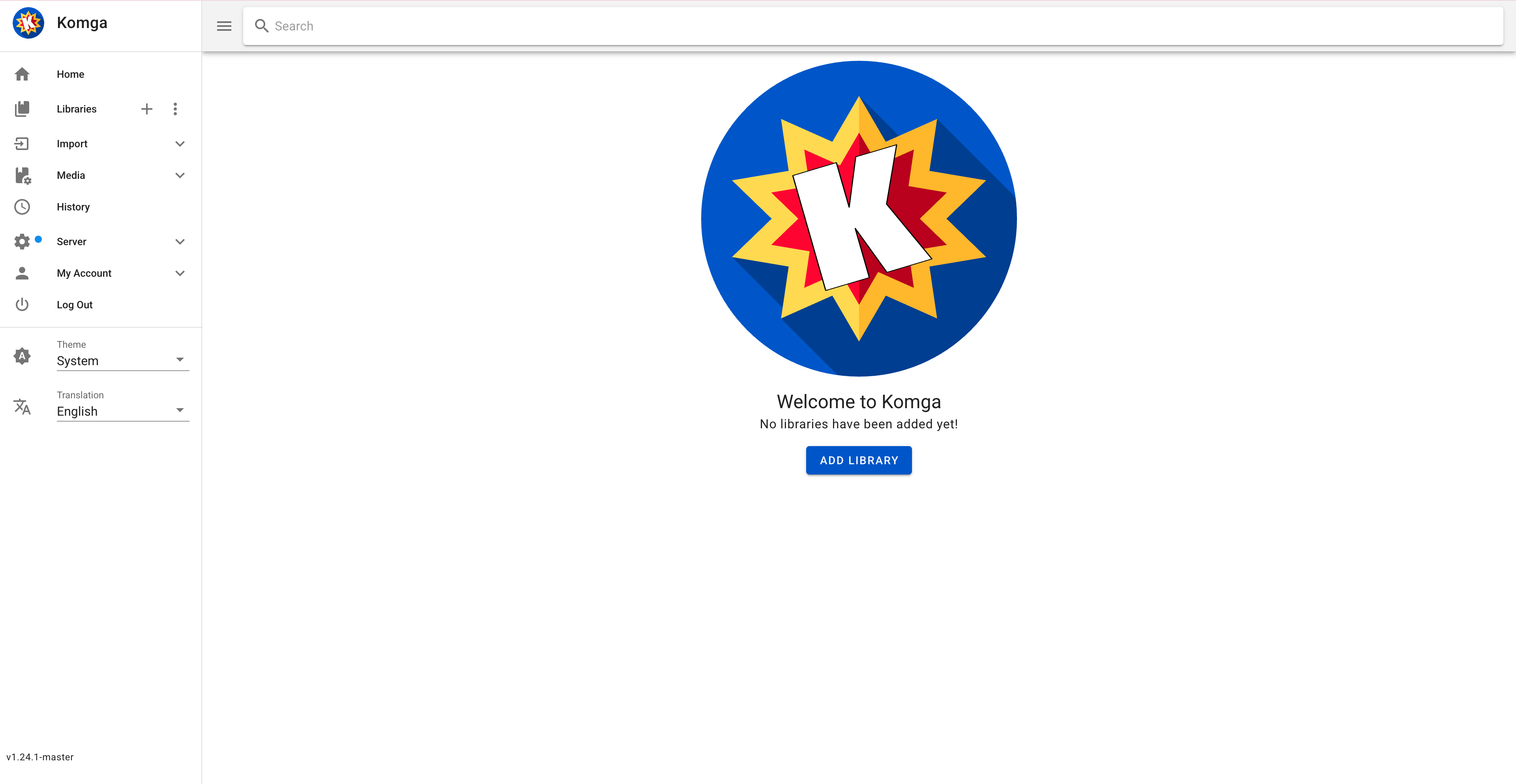Screen dimensions: 1516x784
Task: Click the plus icon to add a library
Action: pyautogui.click(x=146, y=108)
